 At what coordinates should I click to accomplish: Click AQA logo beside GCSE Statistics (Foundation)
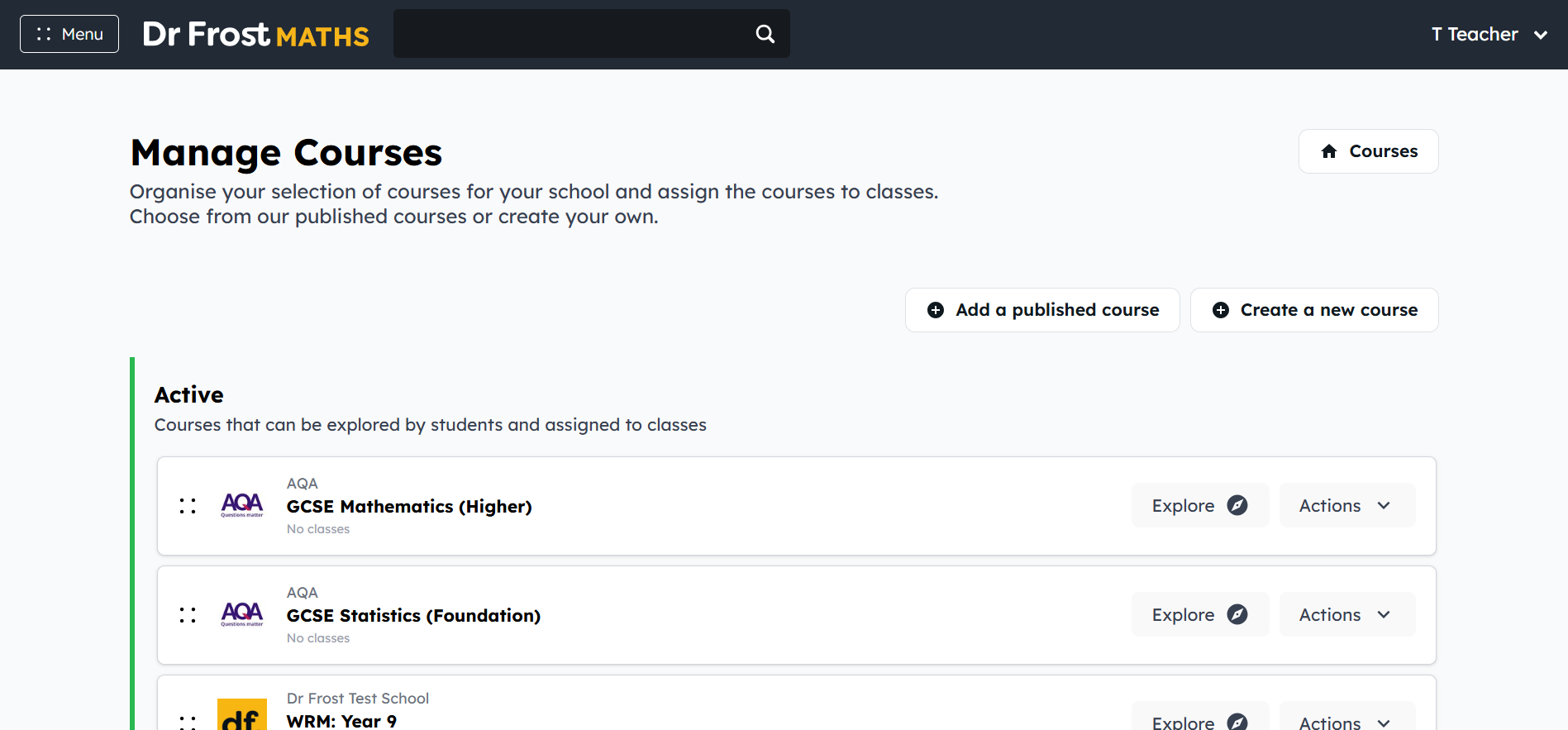click(242, 614)
